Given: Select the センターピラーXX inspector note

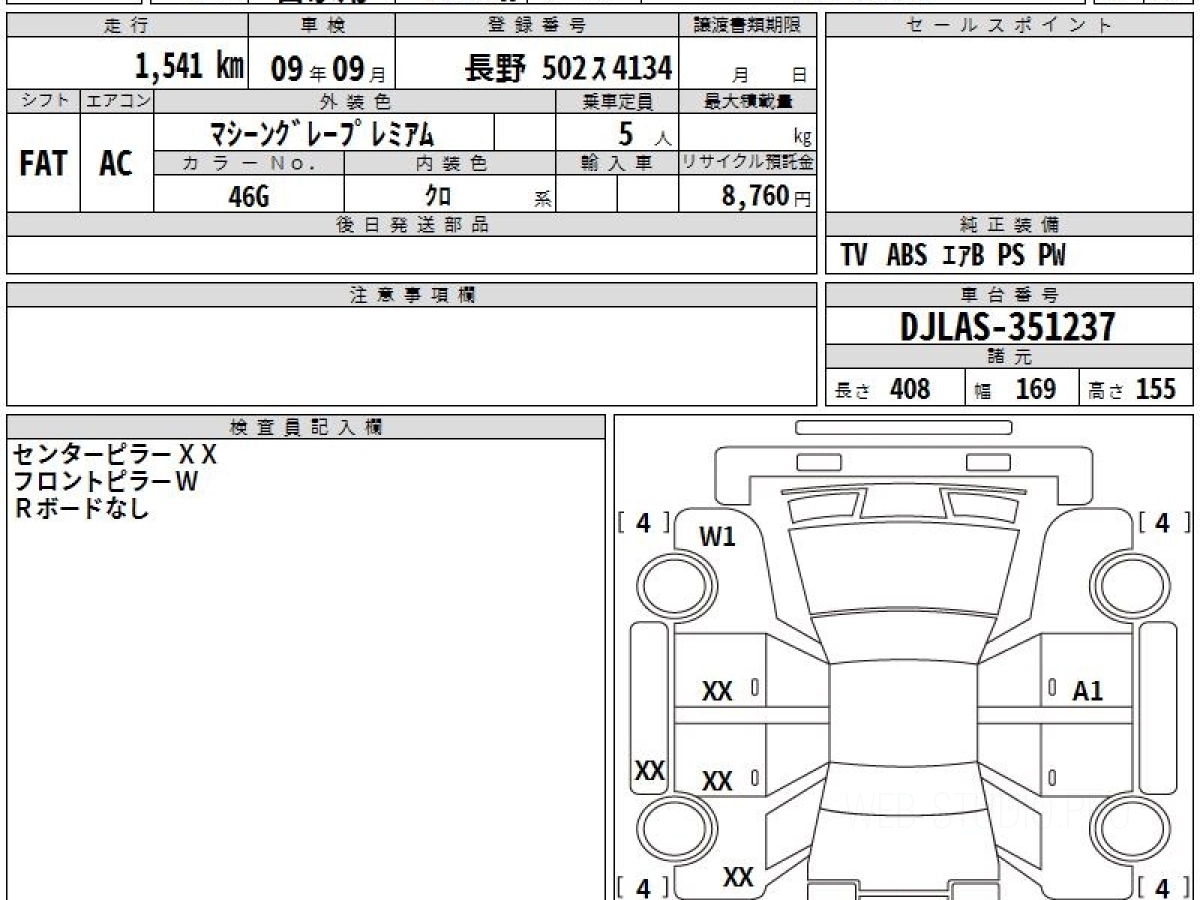Looking at the screenshot, I should [114, 455].
